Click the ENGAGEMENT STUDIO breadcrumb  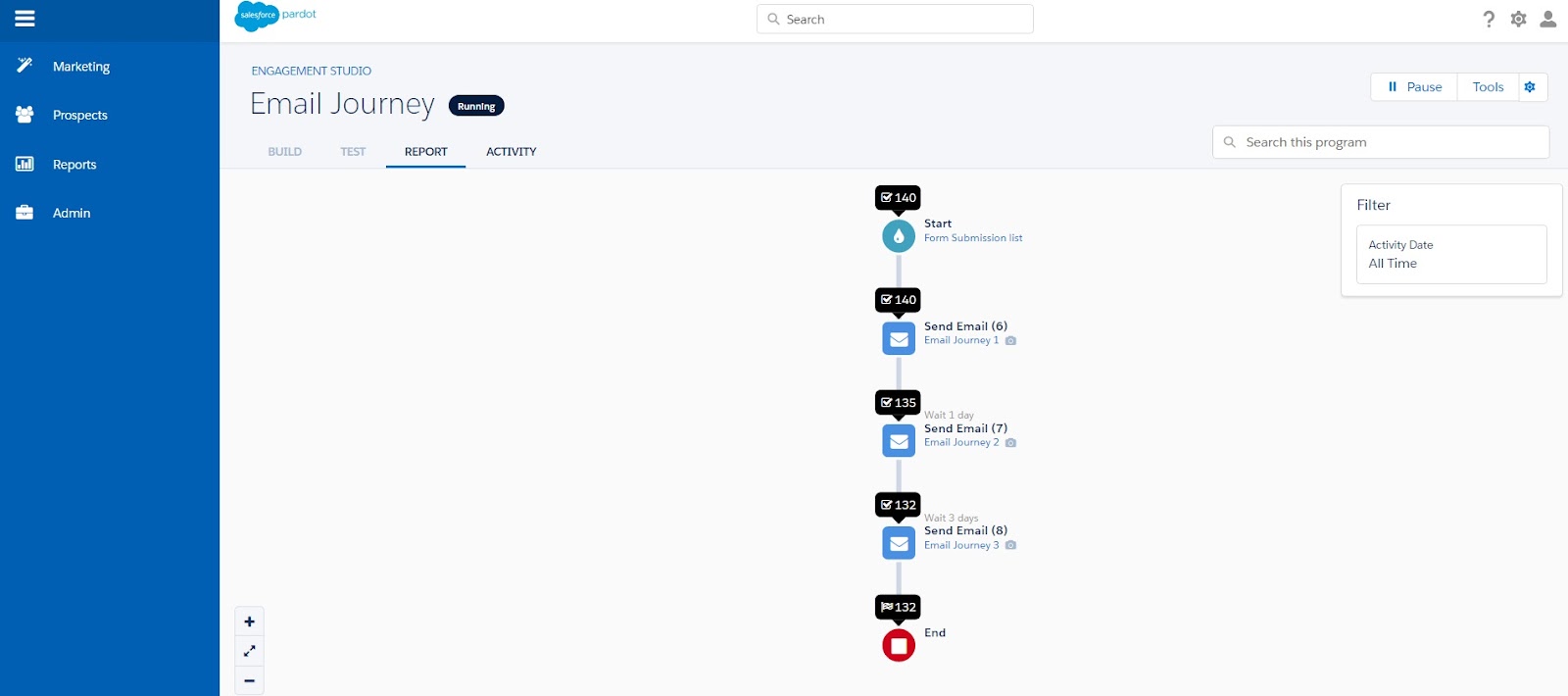coord(311,71)
